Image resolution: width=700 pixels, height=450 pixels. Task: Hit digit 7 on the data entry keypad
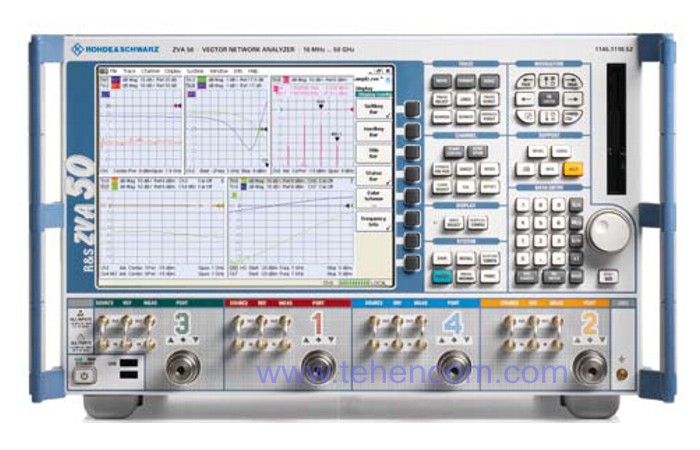tap(523, 205)
